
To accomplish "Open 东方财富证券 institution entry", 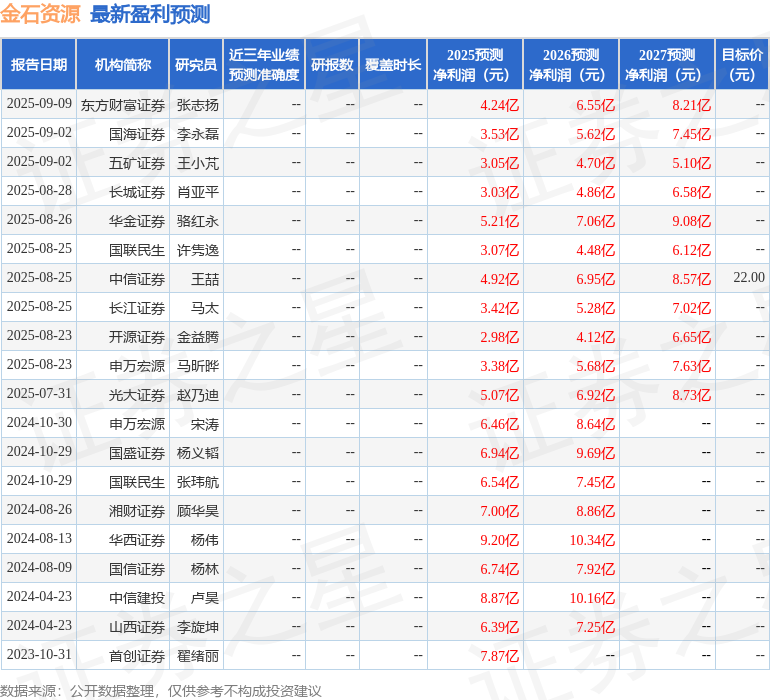I will coord(123,104).
